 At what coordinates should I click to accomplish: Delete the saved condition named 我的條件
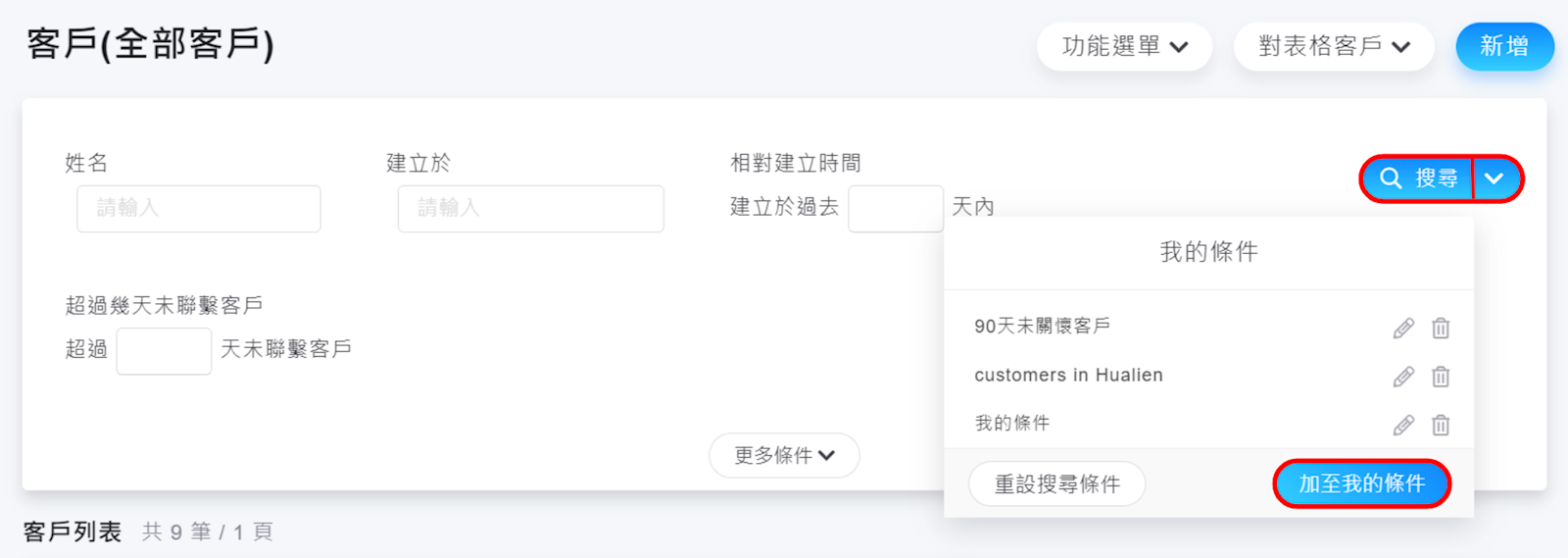point(1441,425)
